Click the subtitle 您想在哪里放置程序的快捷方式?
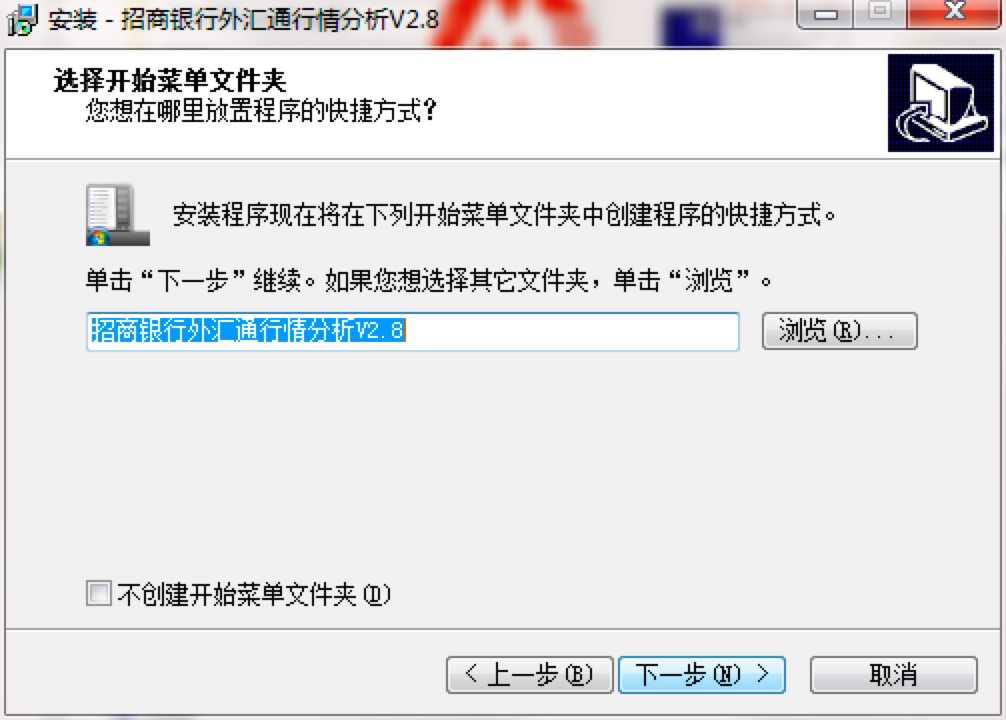 pos(261,110)
